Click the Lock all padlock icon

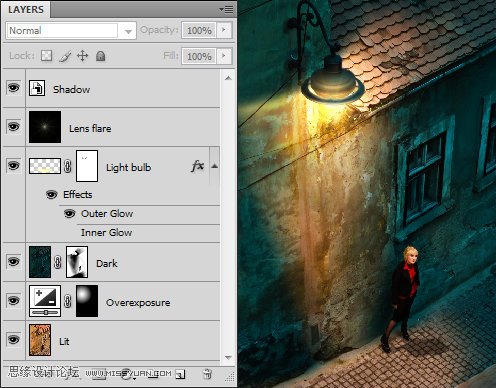point(101,56)
